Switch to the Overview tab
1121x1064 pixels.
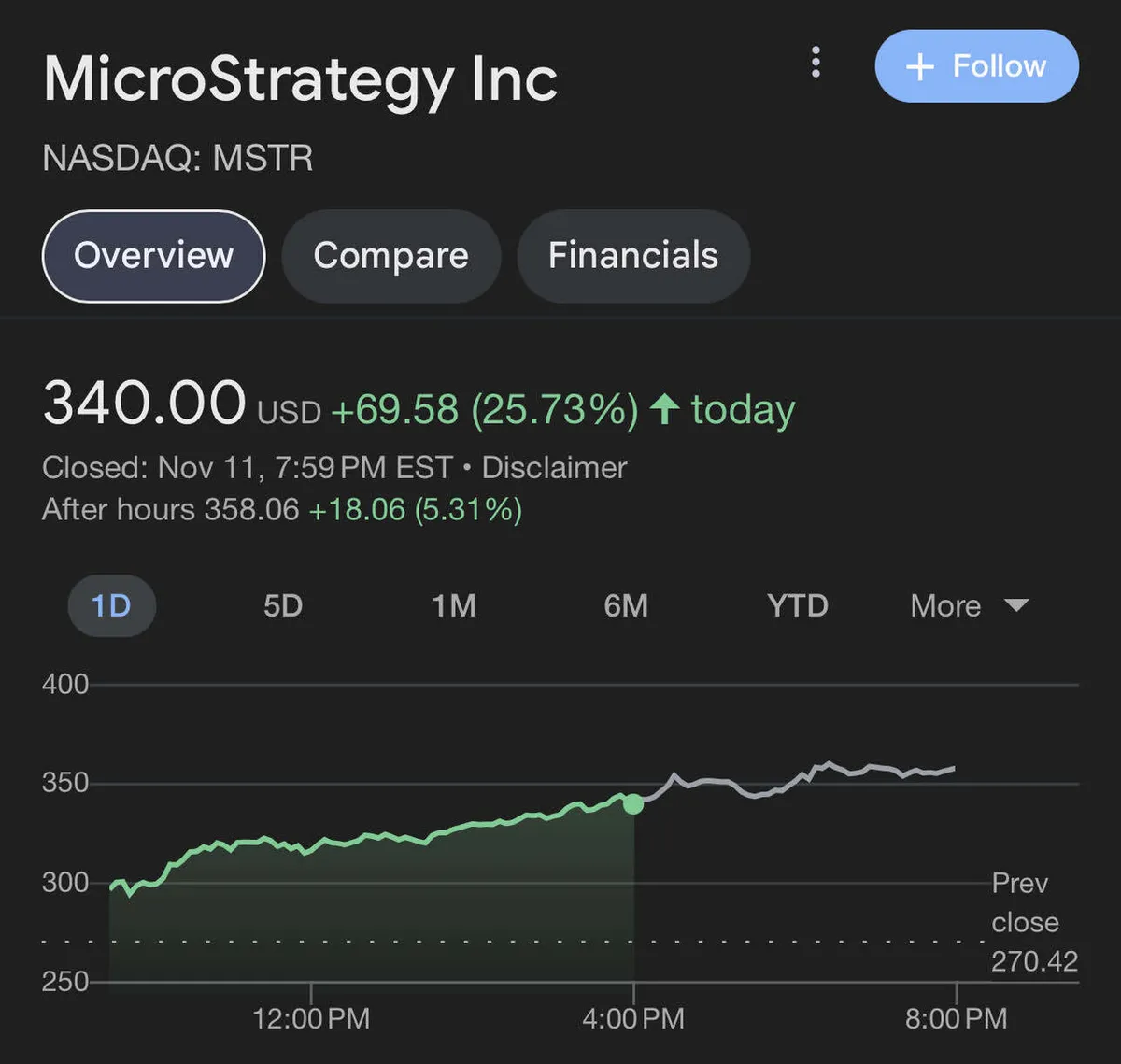154,256
